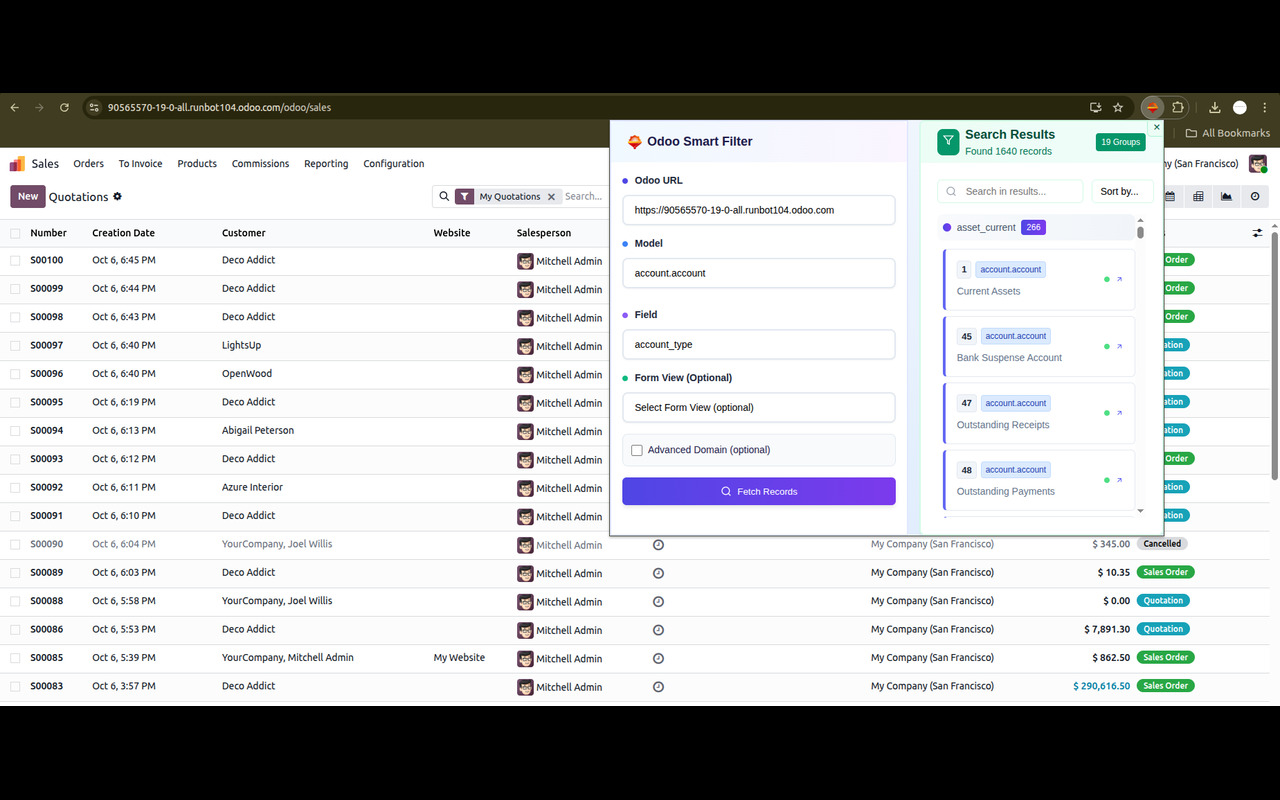Open the Configuration menu
Image resolution: width=1280 pixels, height=800 pixels.
tap(394, 163)
